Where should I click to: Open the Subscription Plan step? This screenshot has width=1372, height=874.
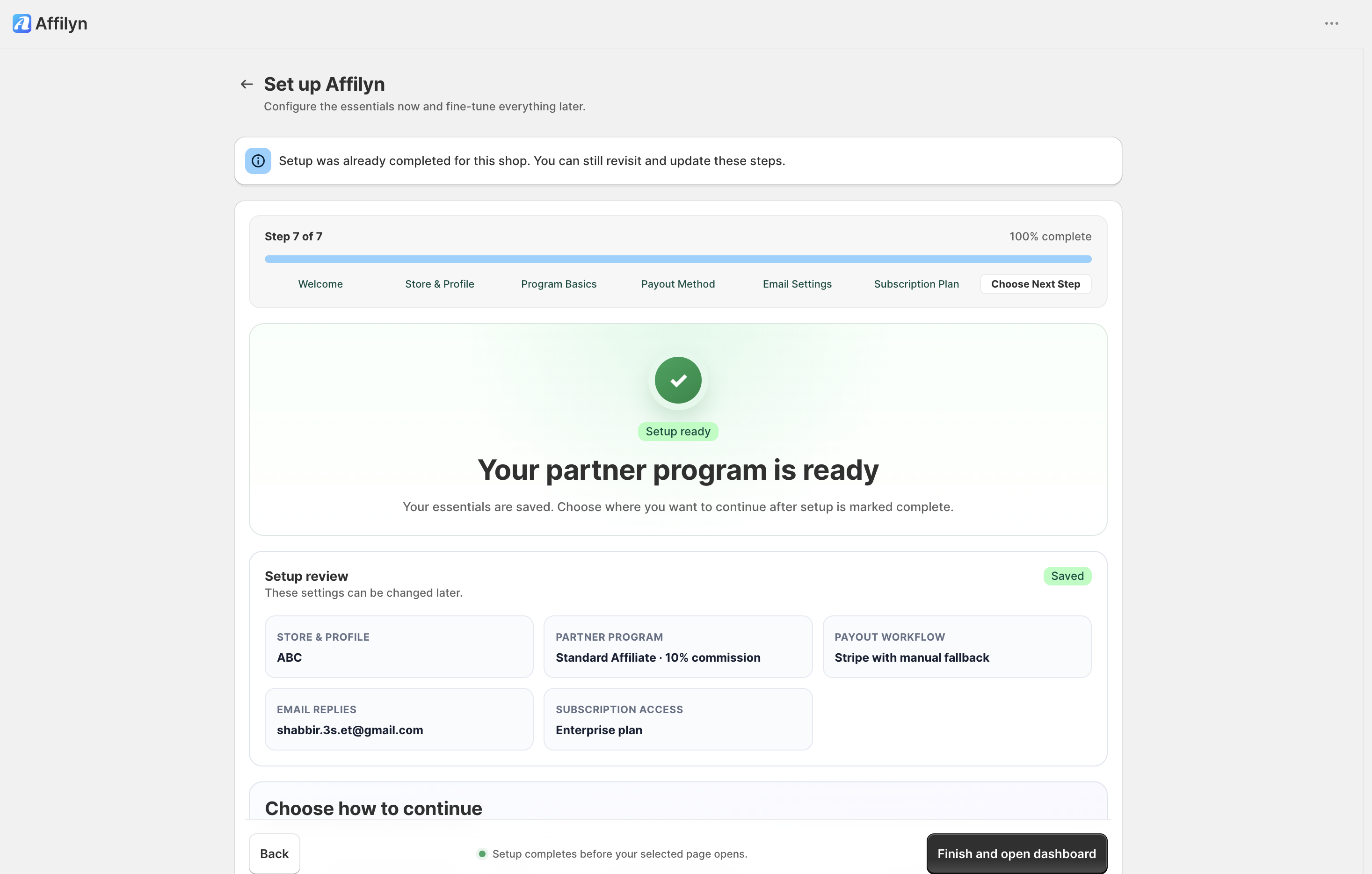tap(916, 284)
